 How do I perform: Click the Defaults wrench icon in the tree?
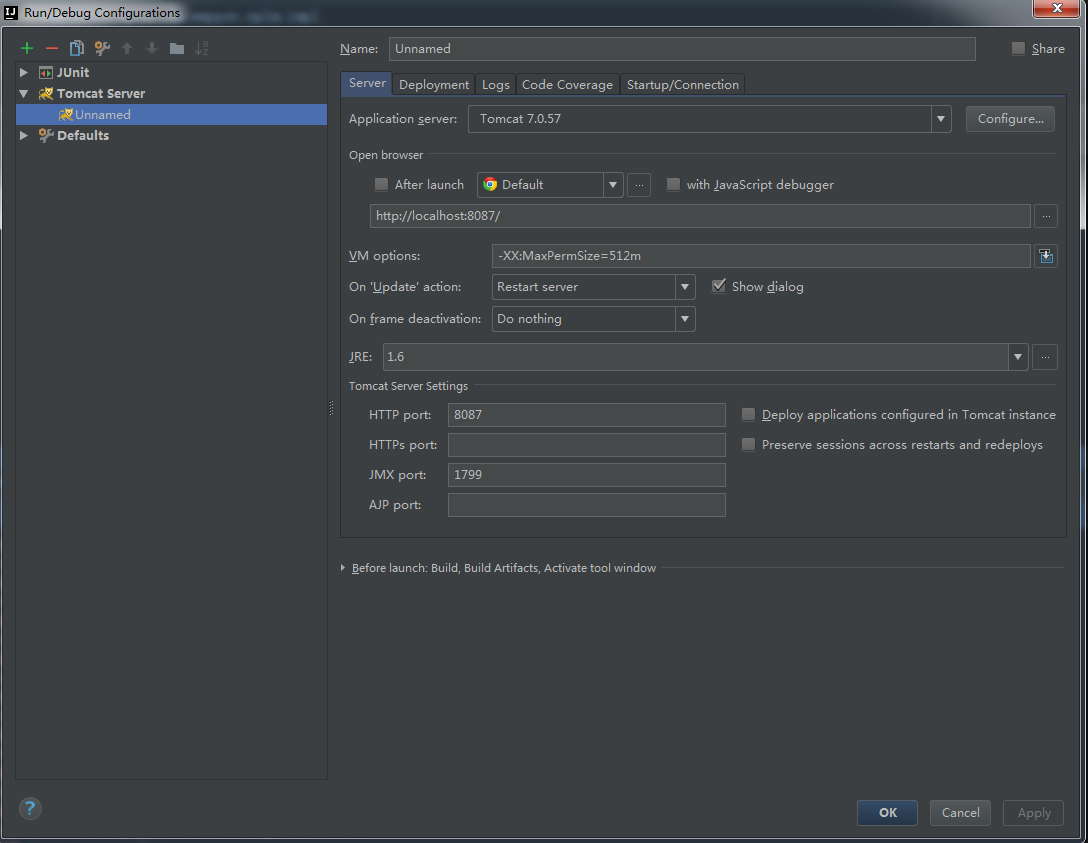pos(46,135)
